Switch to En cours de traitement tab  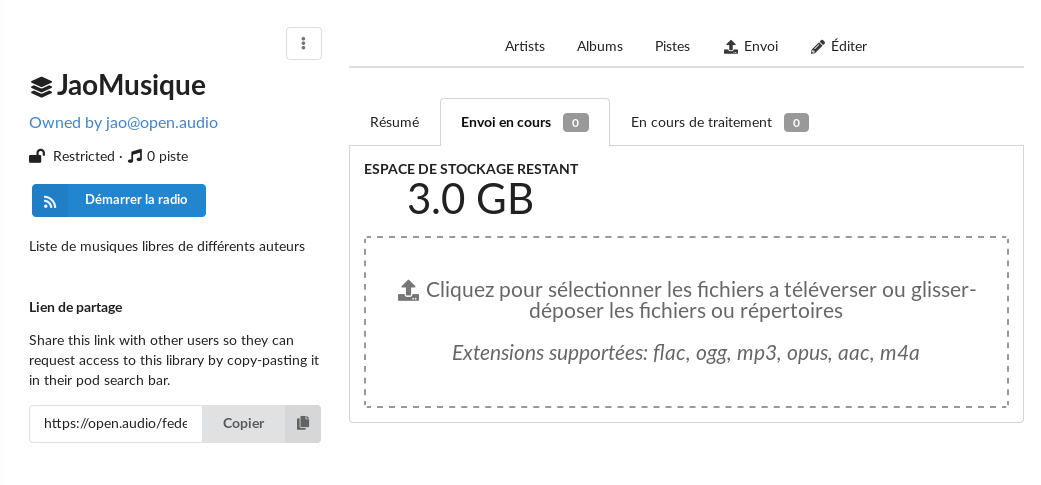(719, 122)
